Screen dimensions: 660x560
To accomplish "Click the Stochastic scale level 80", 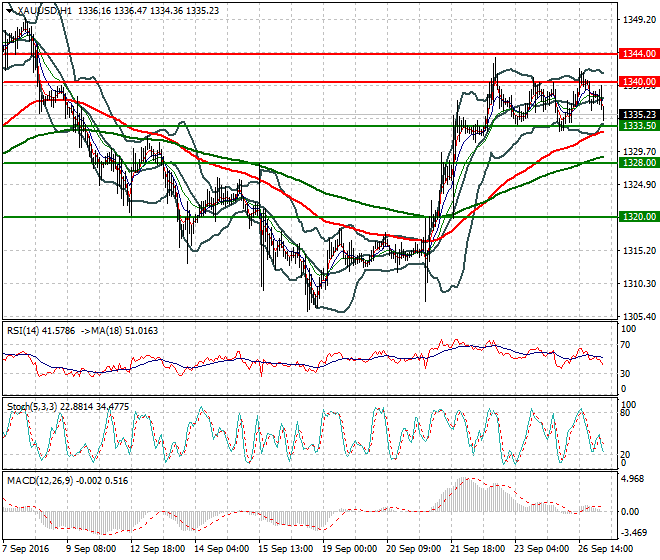I will [625, 413].
